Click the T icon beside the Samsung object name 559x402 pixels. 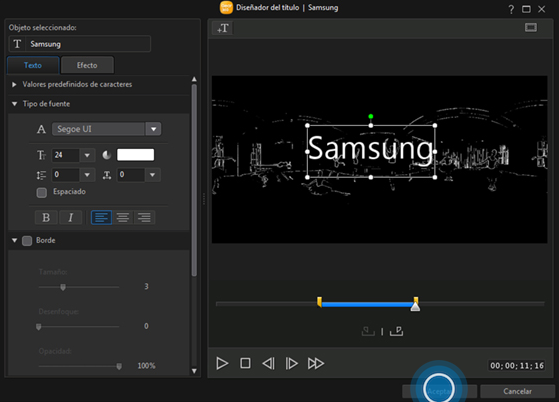17,44
